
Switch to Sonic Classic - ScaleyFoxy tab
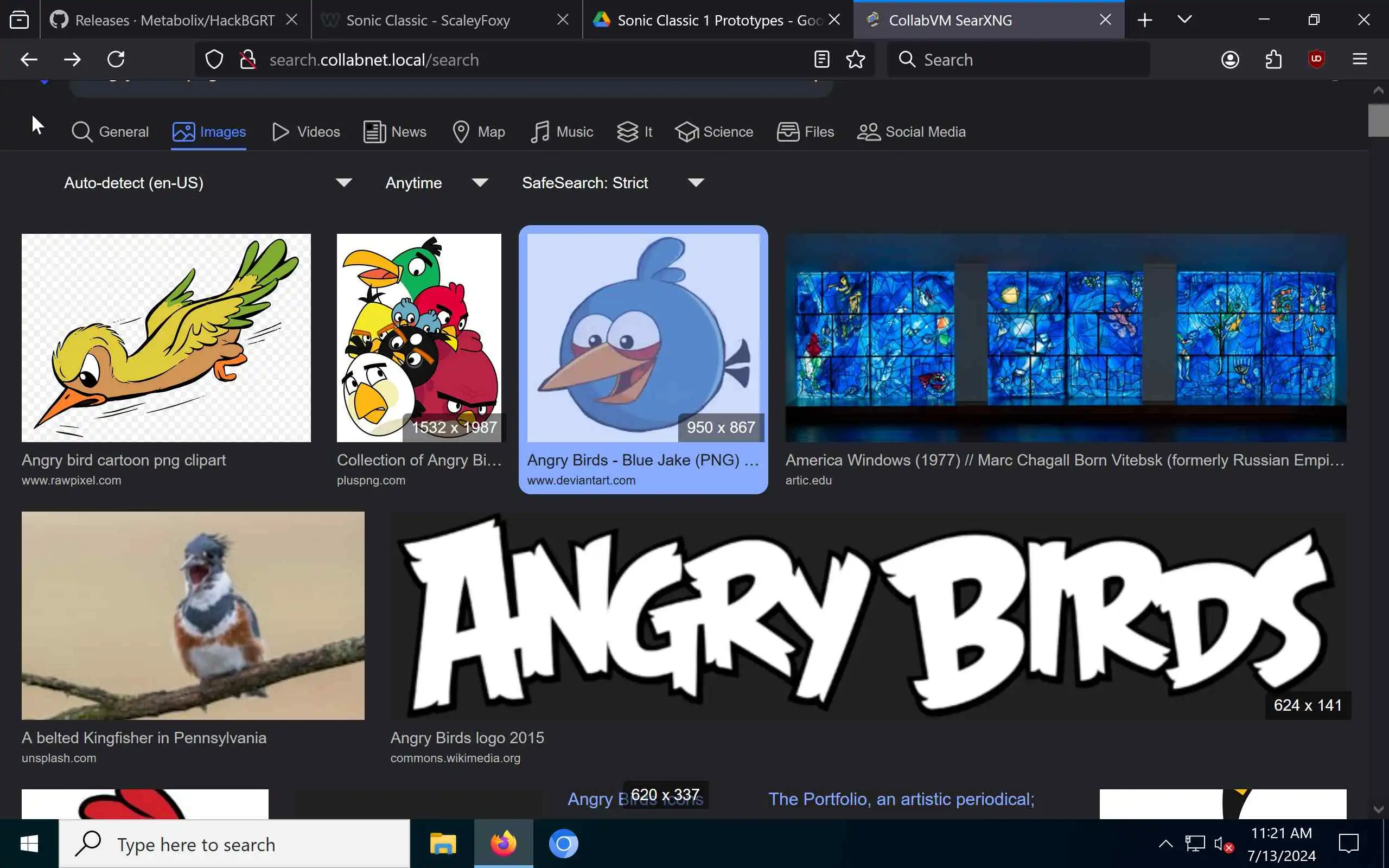[428, 20]
